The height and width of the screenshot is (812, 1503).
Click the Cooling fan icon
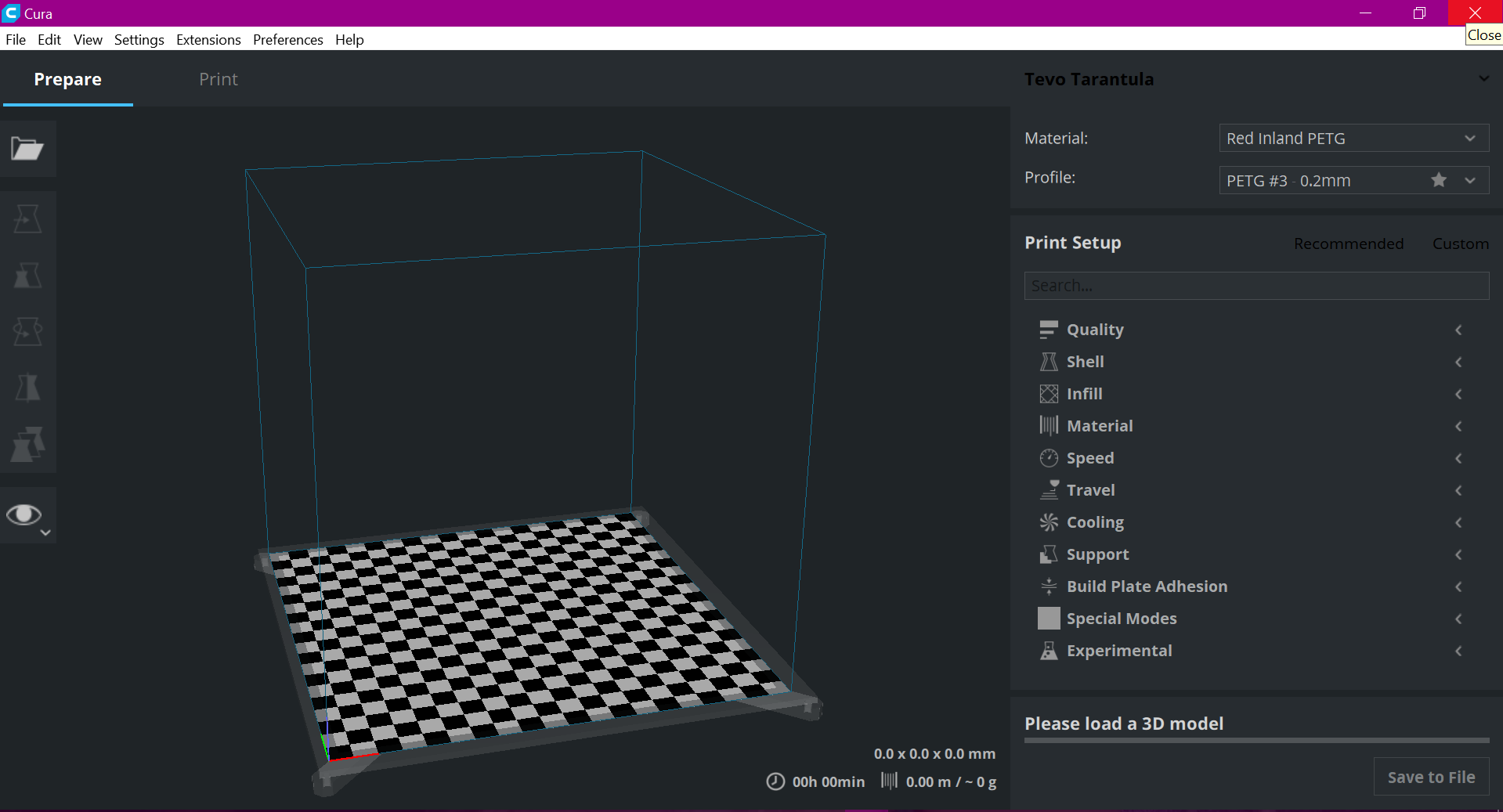coord(1049,522)
